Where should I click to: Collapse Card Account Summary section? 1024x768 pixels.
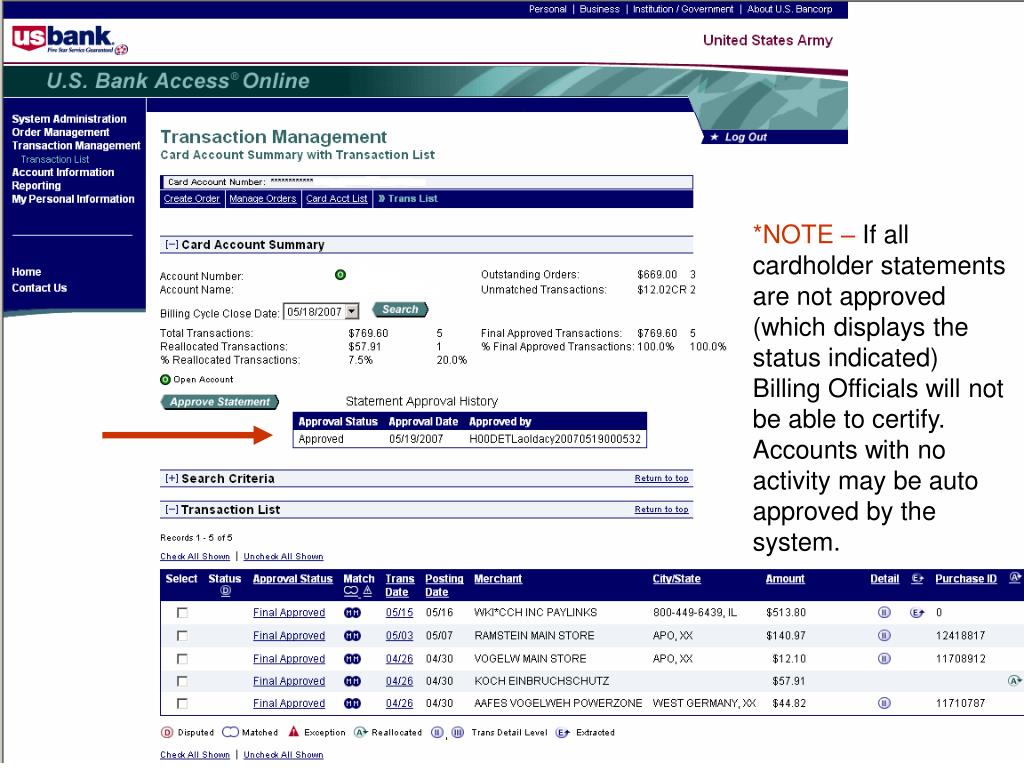click(x=172, y=244)
